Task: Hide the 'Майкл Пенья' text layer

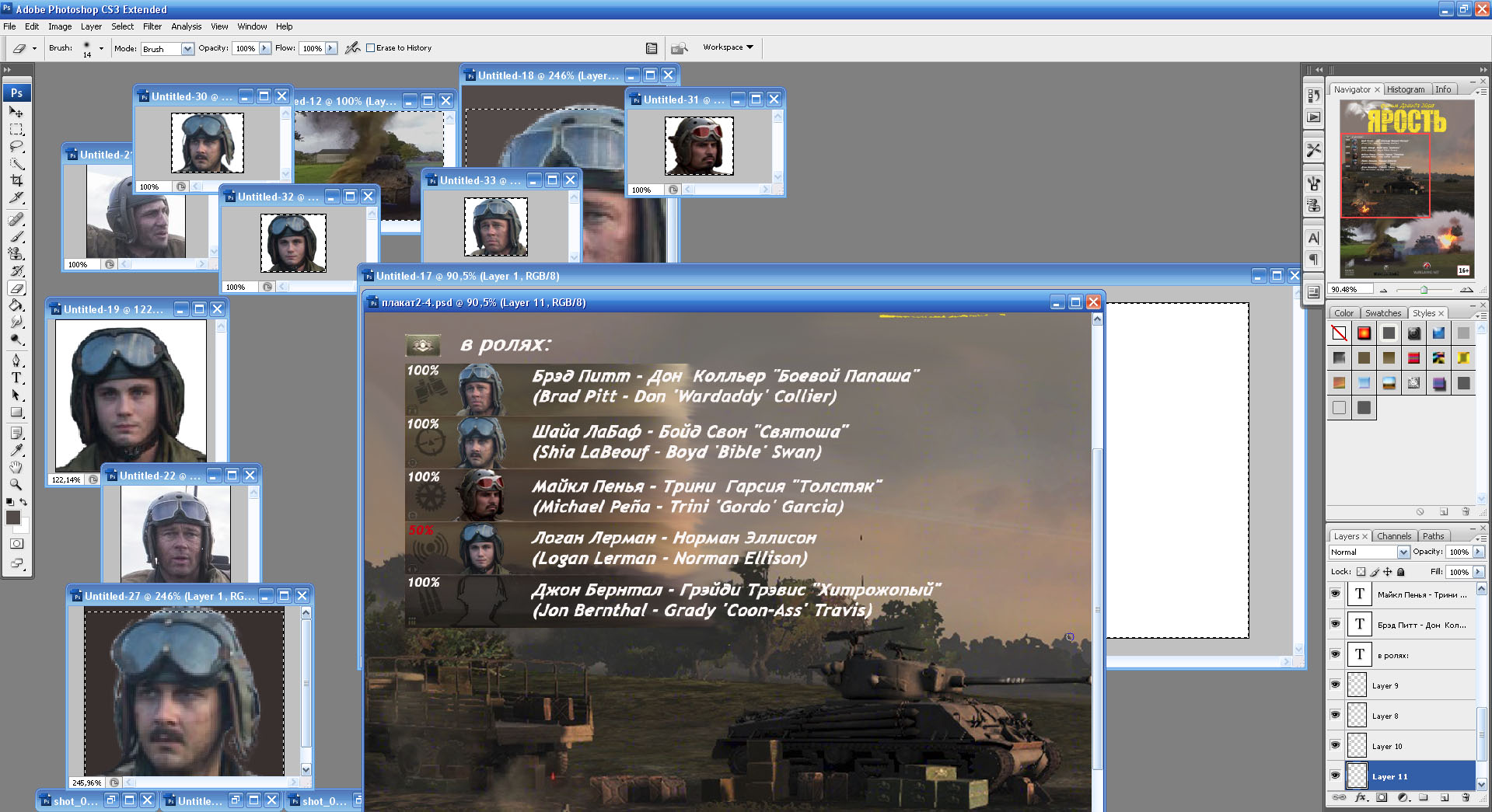Action: pyautogui.click(x=1336, y=594)
